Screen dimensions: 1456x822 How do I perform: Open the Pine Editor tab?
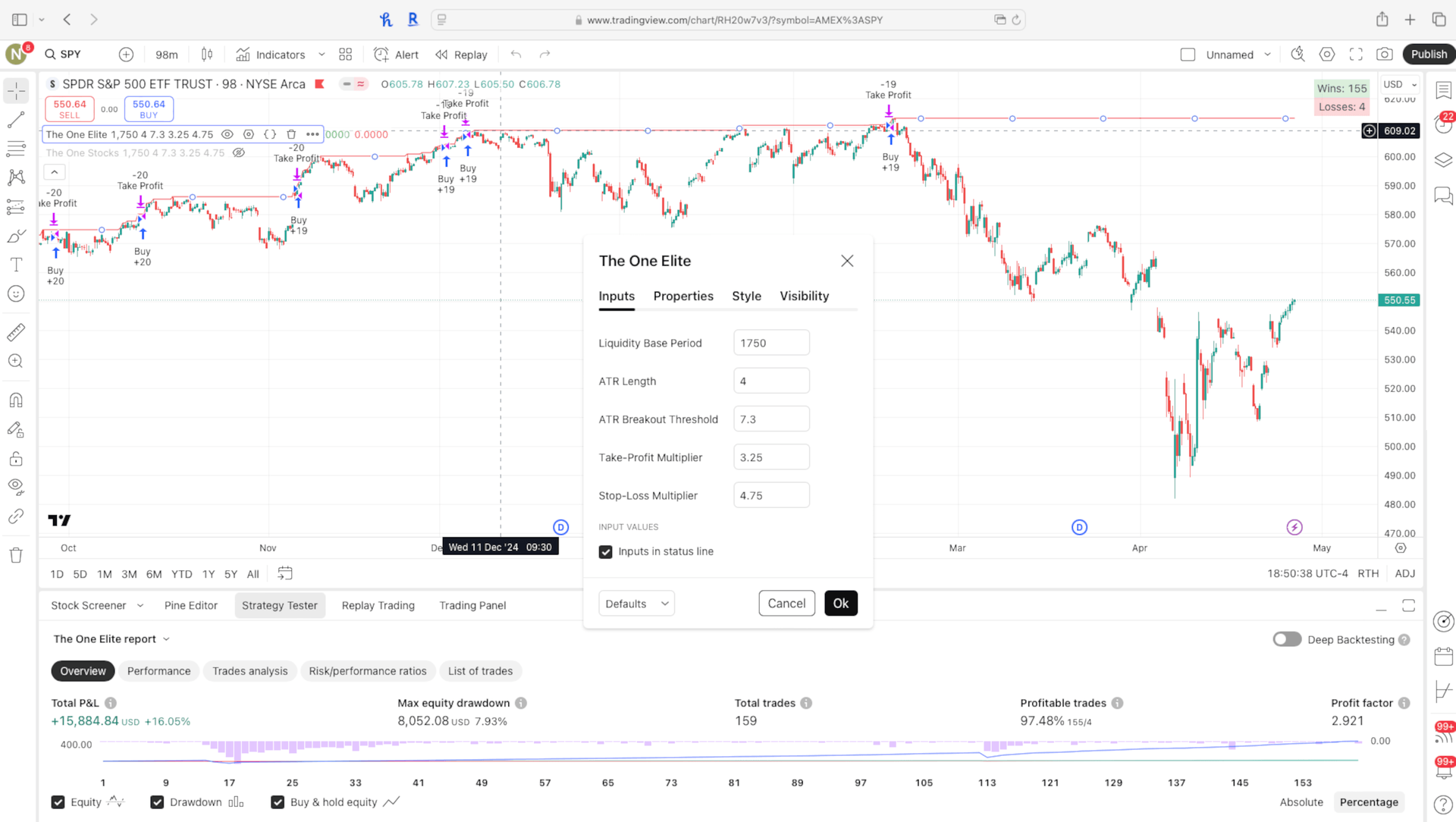click(191, 605)
